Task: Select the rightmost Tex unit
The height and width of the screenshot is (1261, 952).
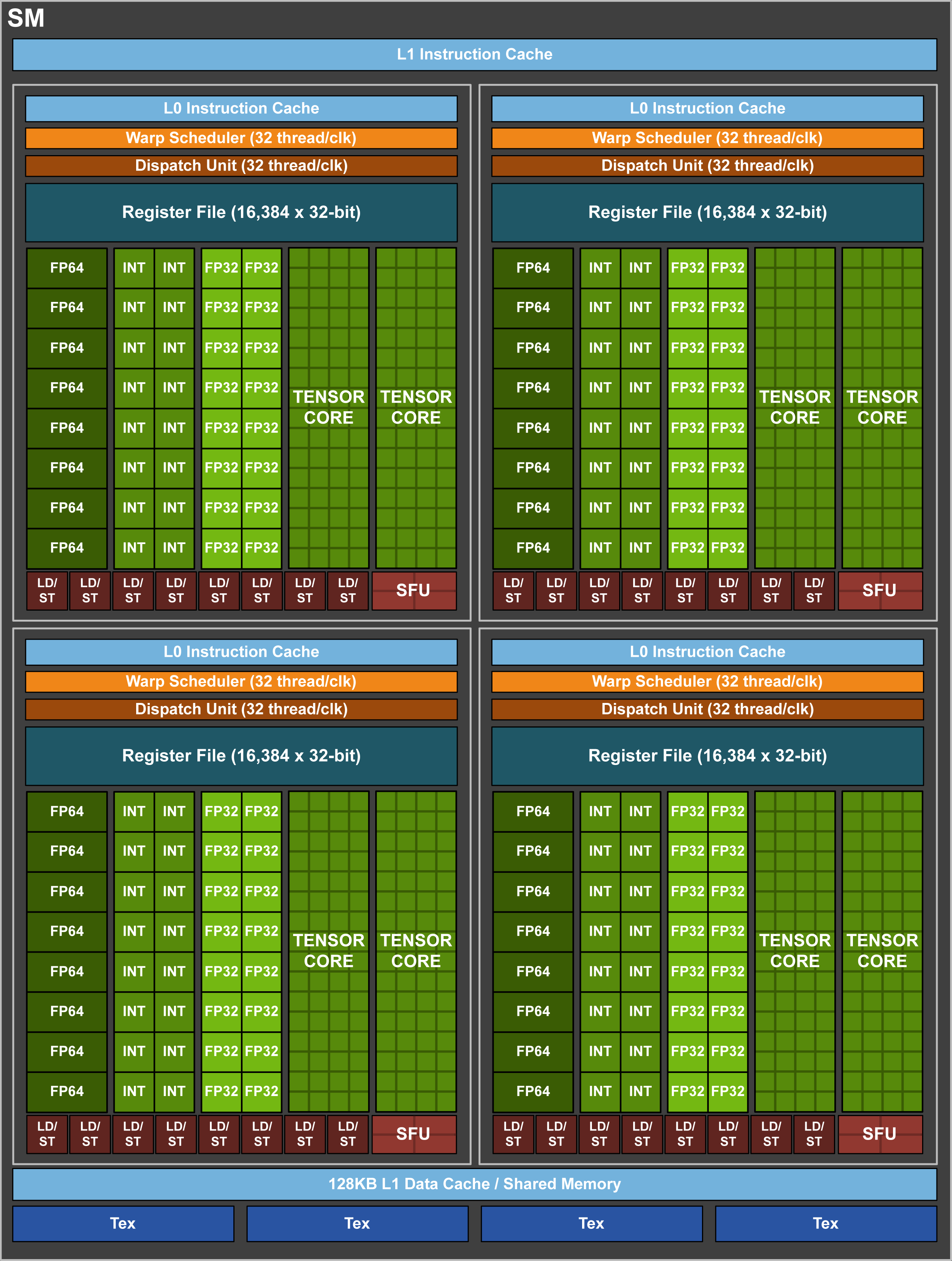Action: pyautogui.click(x=825, y=1224)
